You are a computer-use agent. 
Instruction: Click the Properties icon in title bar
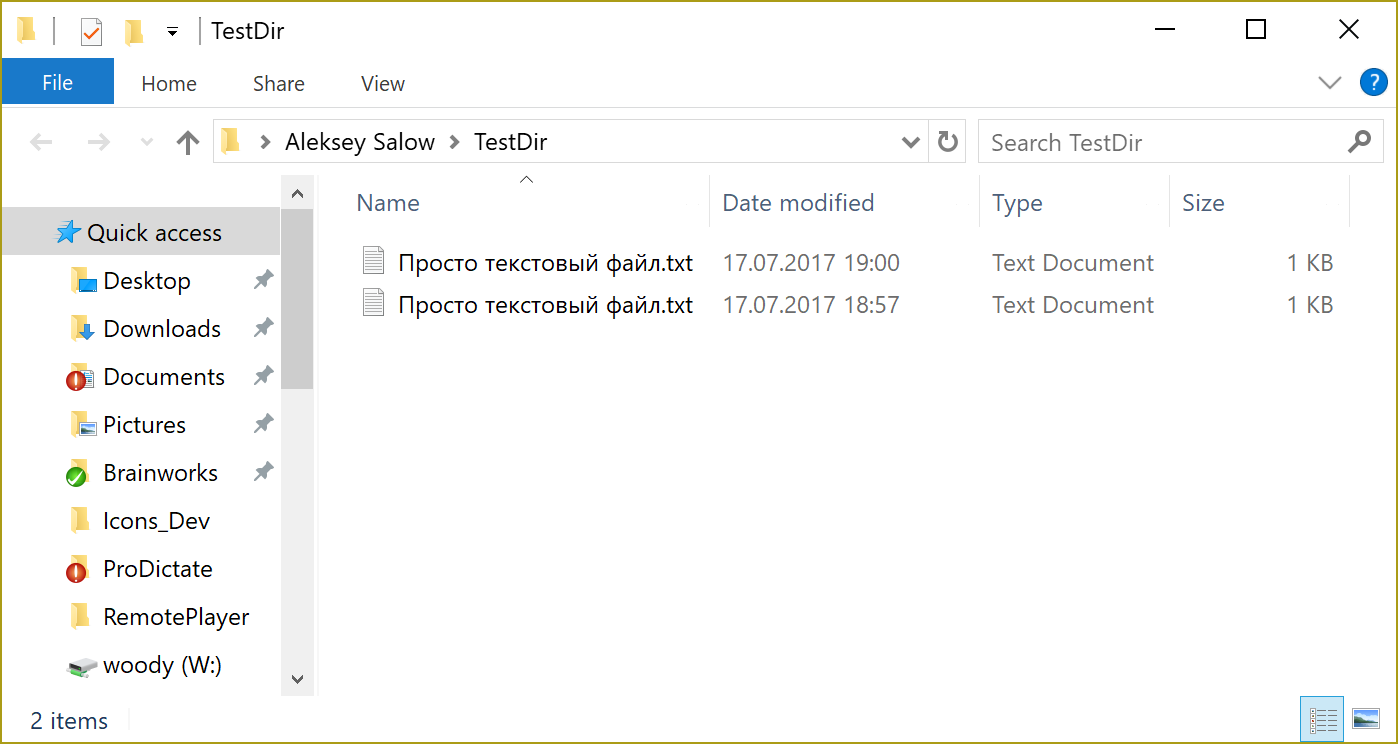(x=91, y=32)
